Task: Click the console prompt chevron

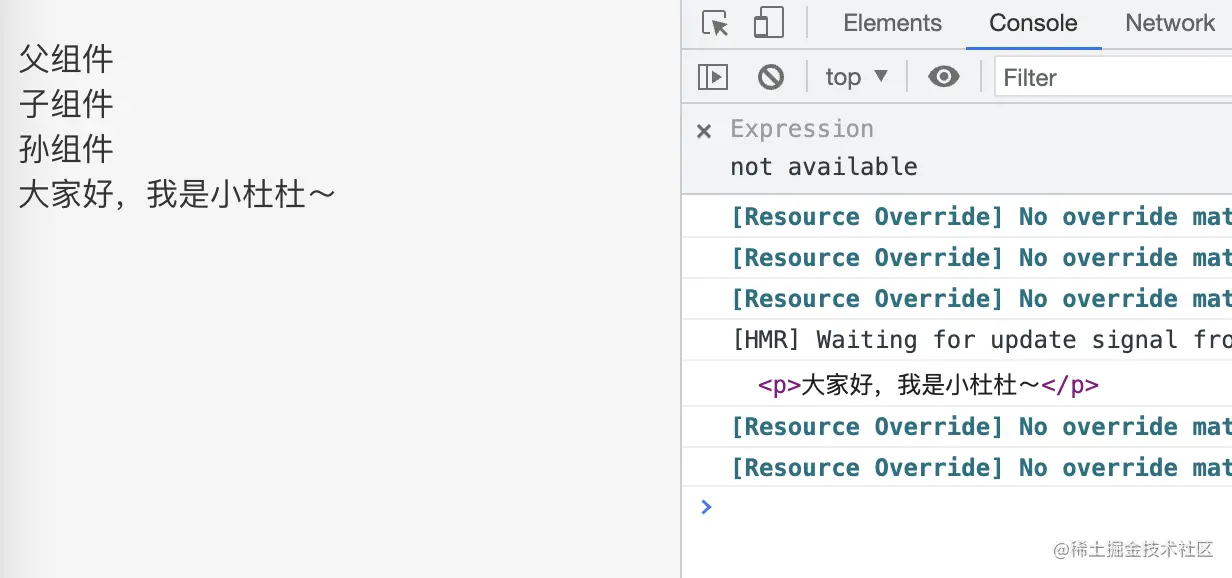Action: tap(706, 507)
